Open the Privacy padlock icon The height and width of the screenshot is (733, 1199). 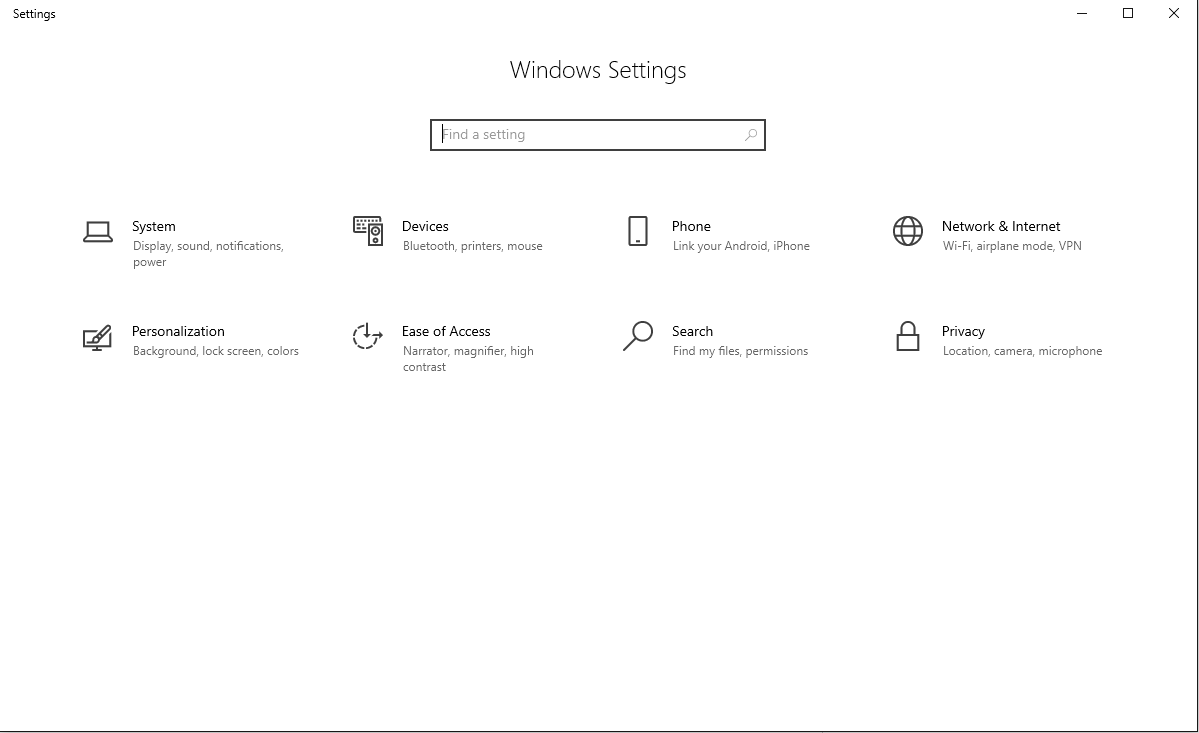pyautogui.click(x=908, y=336)
